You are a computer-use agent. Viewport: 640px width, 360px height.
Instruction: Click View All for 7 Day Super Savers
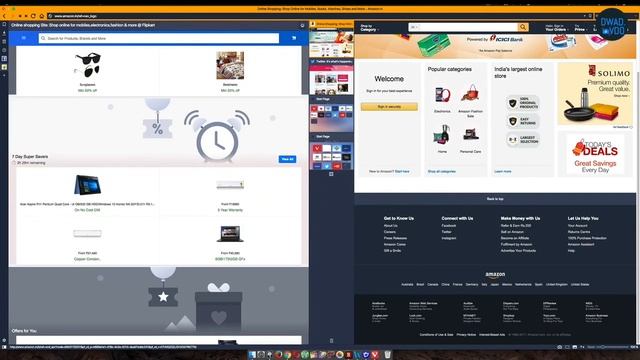click(x=287, y=159)
